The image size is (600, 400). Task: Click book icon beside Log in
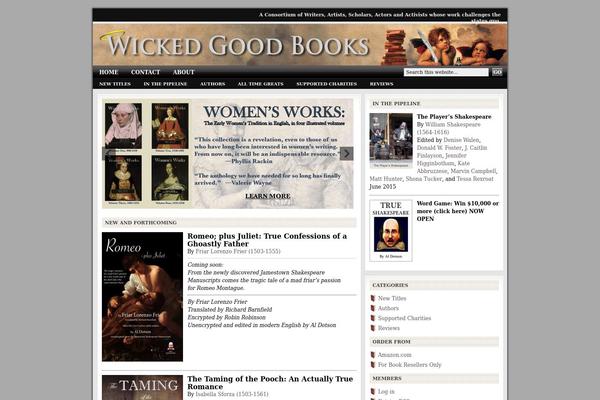(x=373, y=392)
